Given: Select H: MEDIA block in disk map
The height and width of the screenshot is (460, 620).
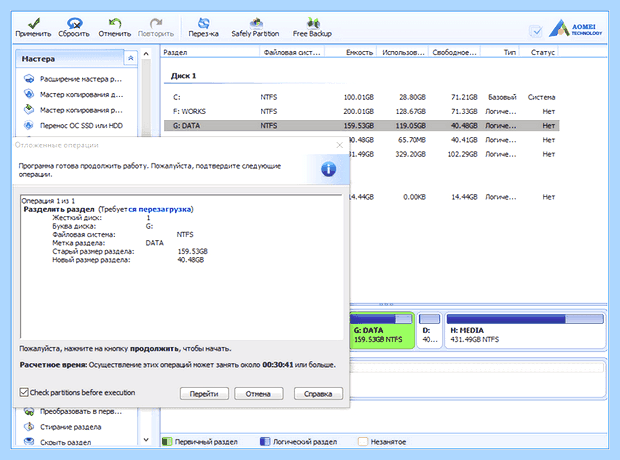Looking at the screenshot, I should tap(525, 331).
